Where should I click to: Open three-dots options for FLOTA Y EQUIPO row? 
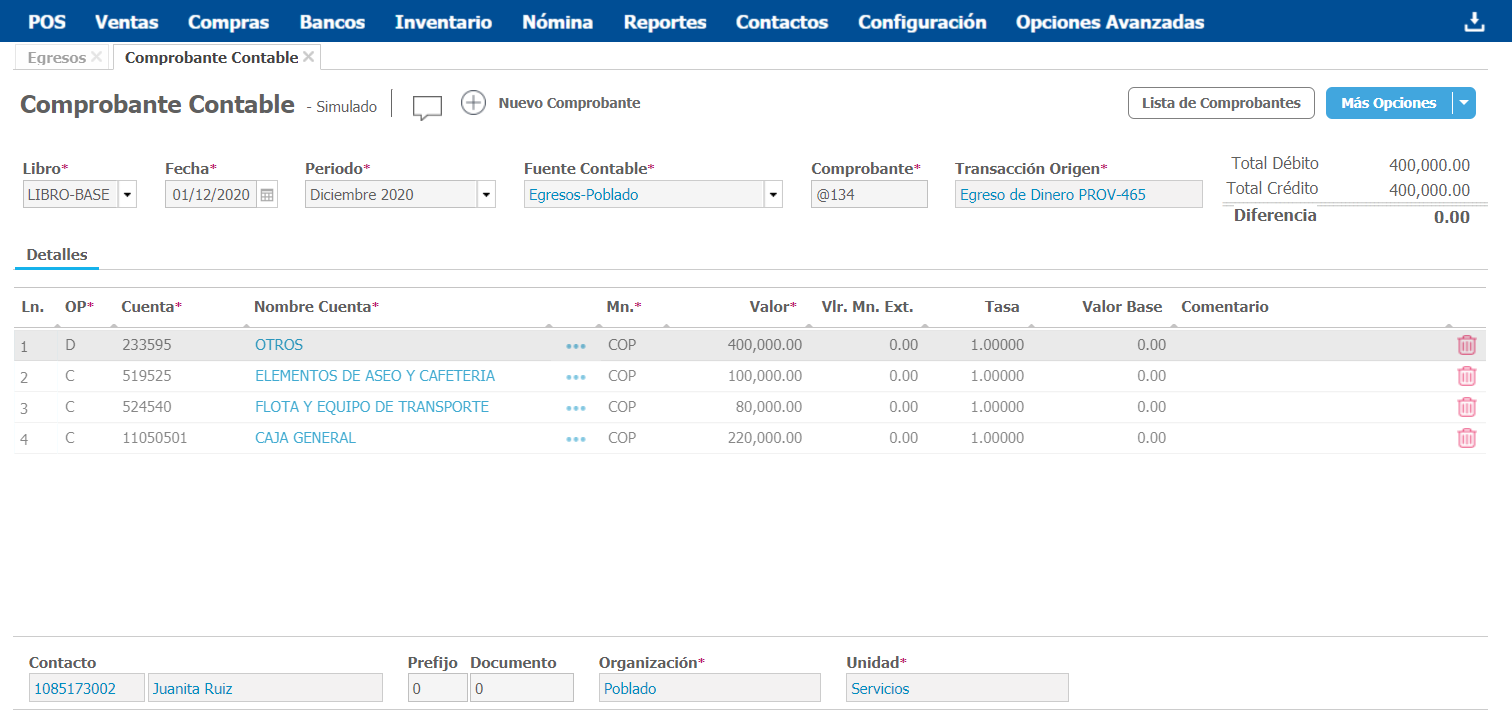point(575,408)
